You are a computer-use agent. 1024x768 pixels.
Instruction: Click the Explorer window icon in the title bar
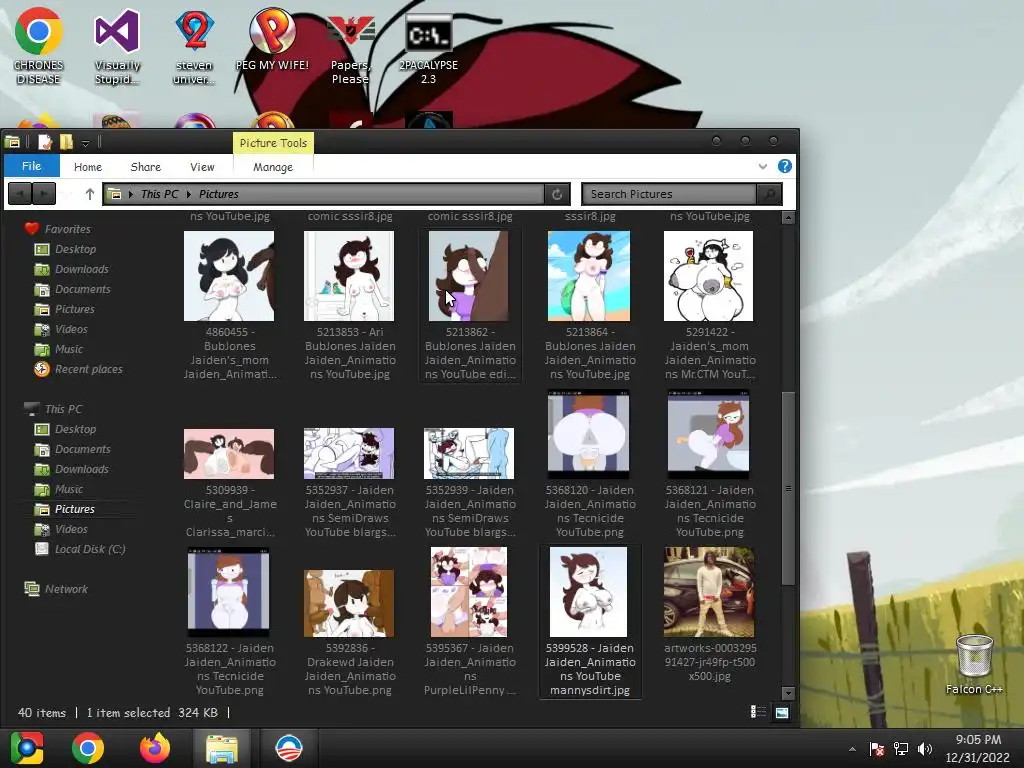[x=12, y=142]
